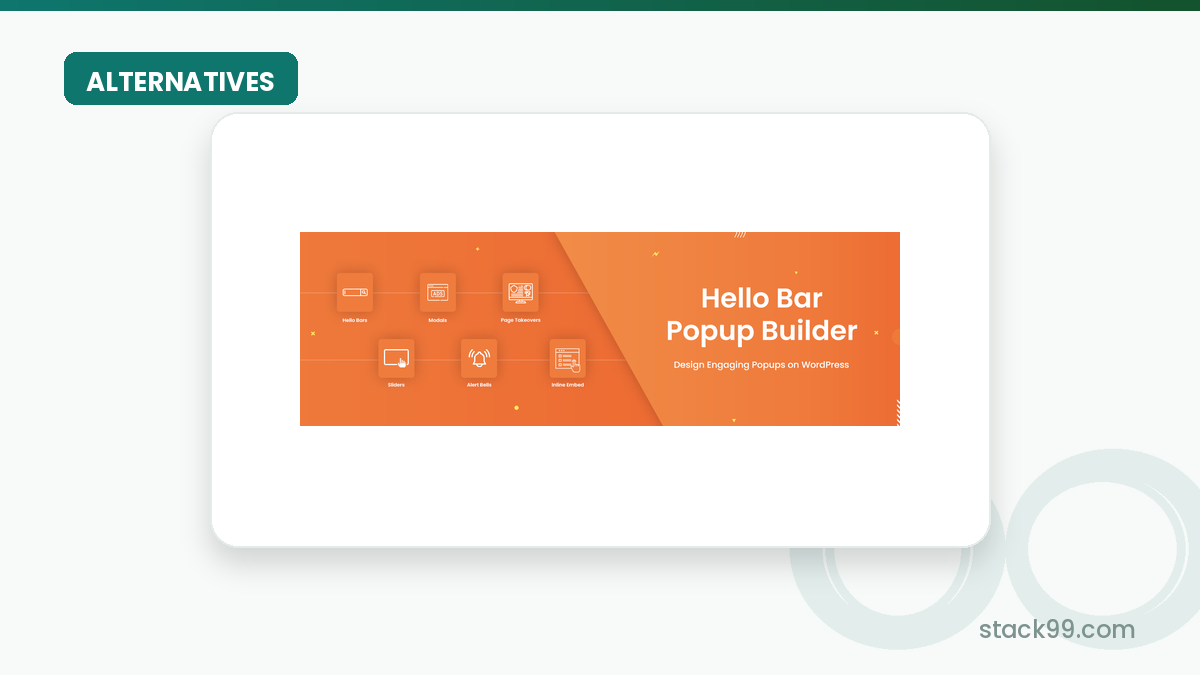Select the Modals ads window icon

click(438, 292)
